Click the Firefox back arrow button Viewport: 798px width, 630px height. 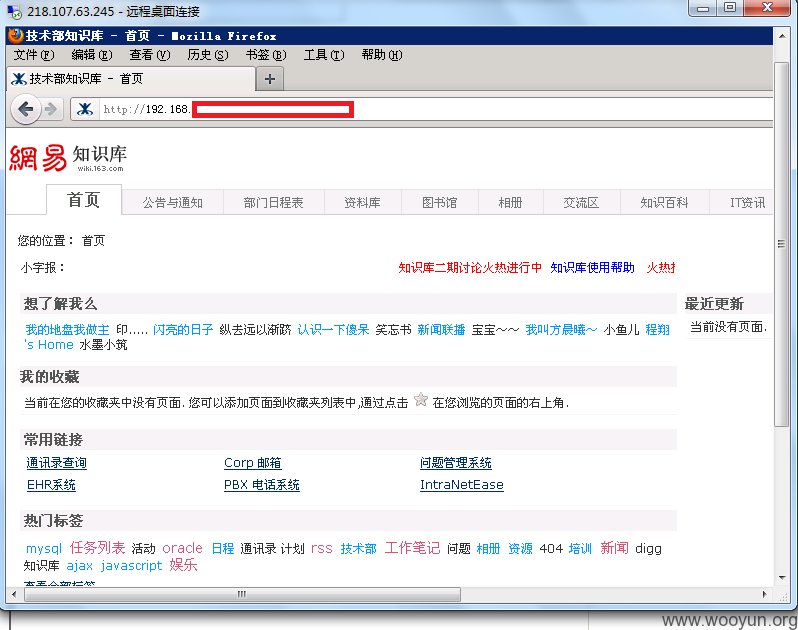click(x=25, y=108)
